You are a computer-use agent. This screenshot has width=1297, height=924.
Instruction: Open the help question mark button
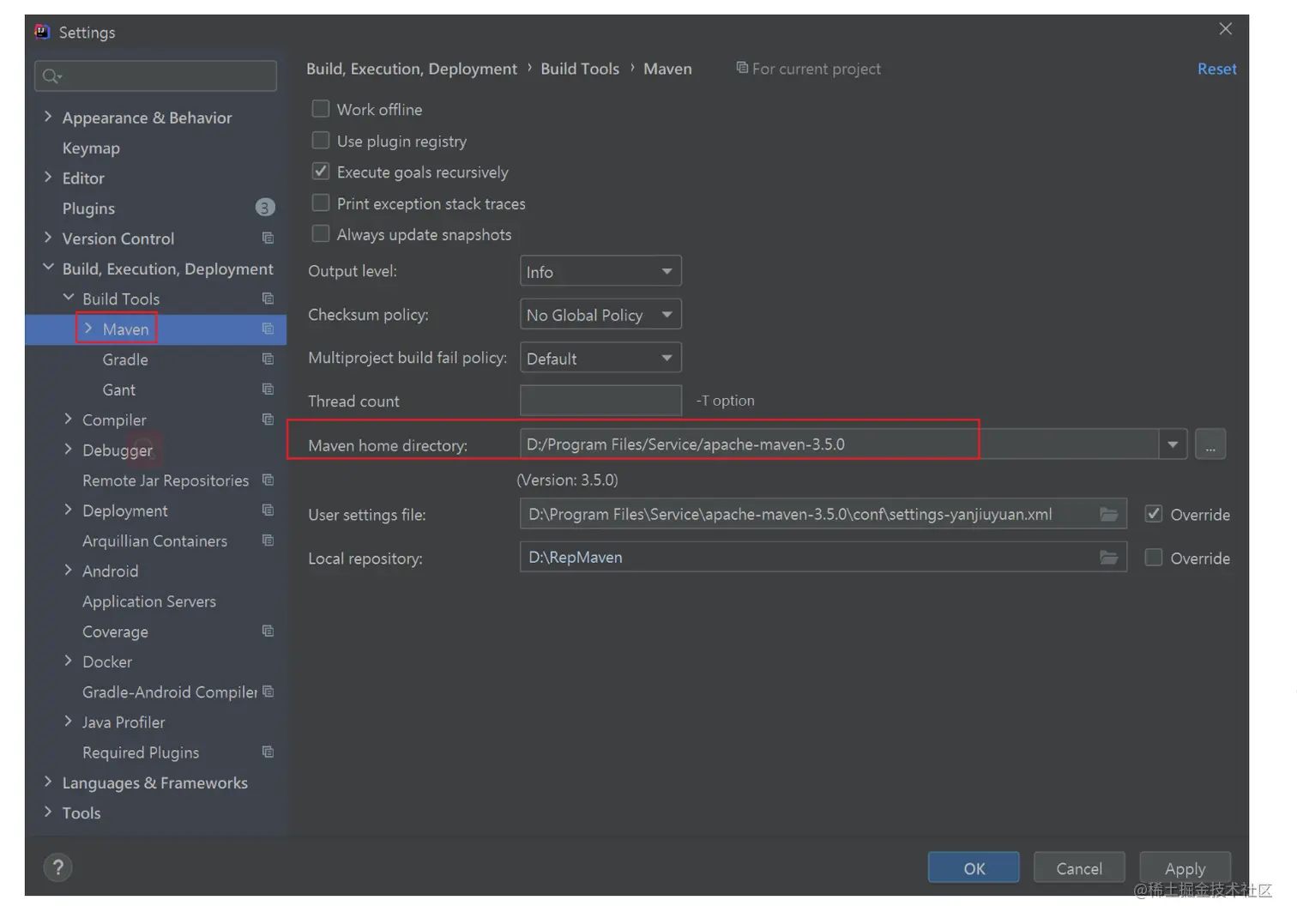[x=57, y=867]
